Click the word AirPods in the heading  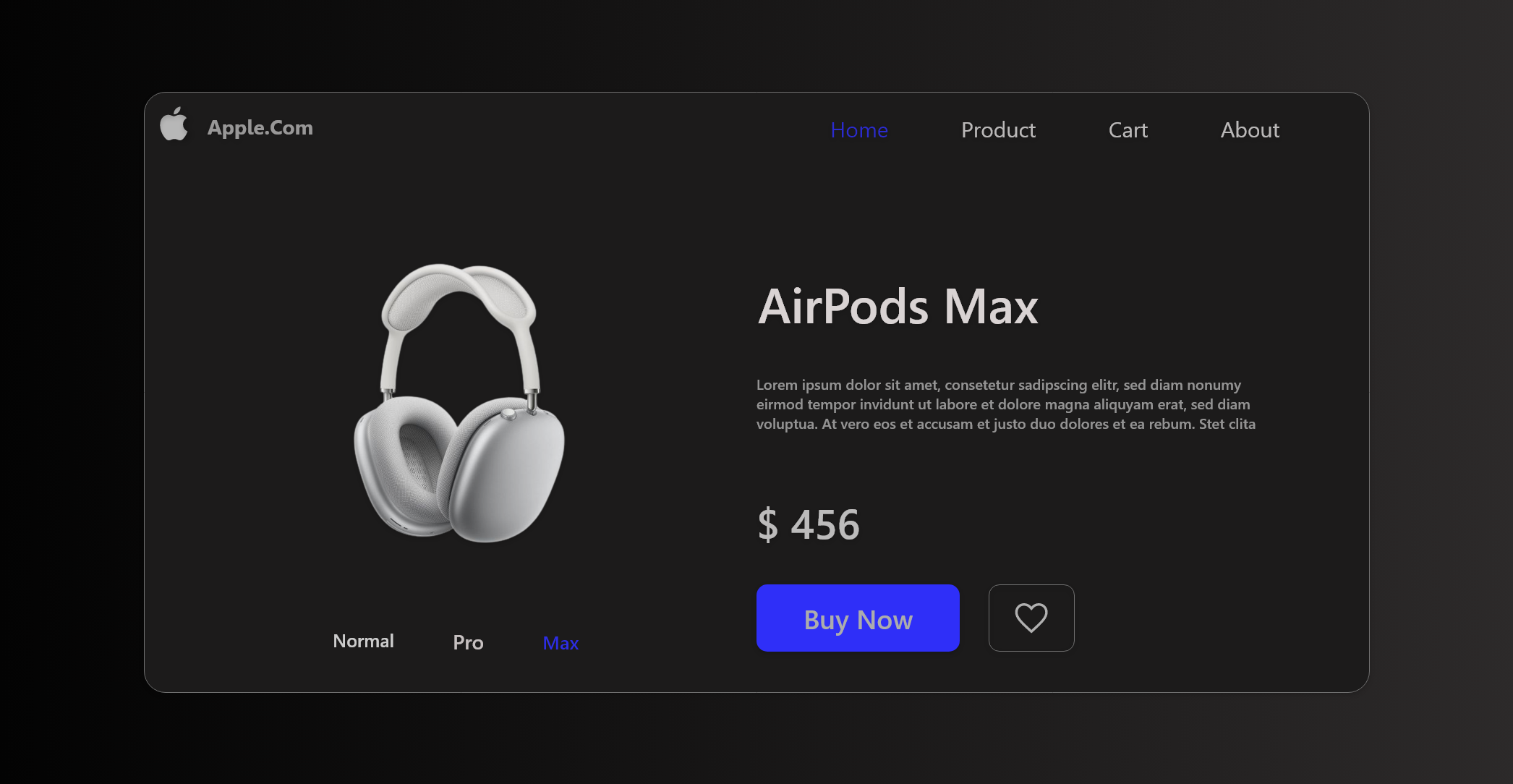point(843,307)
